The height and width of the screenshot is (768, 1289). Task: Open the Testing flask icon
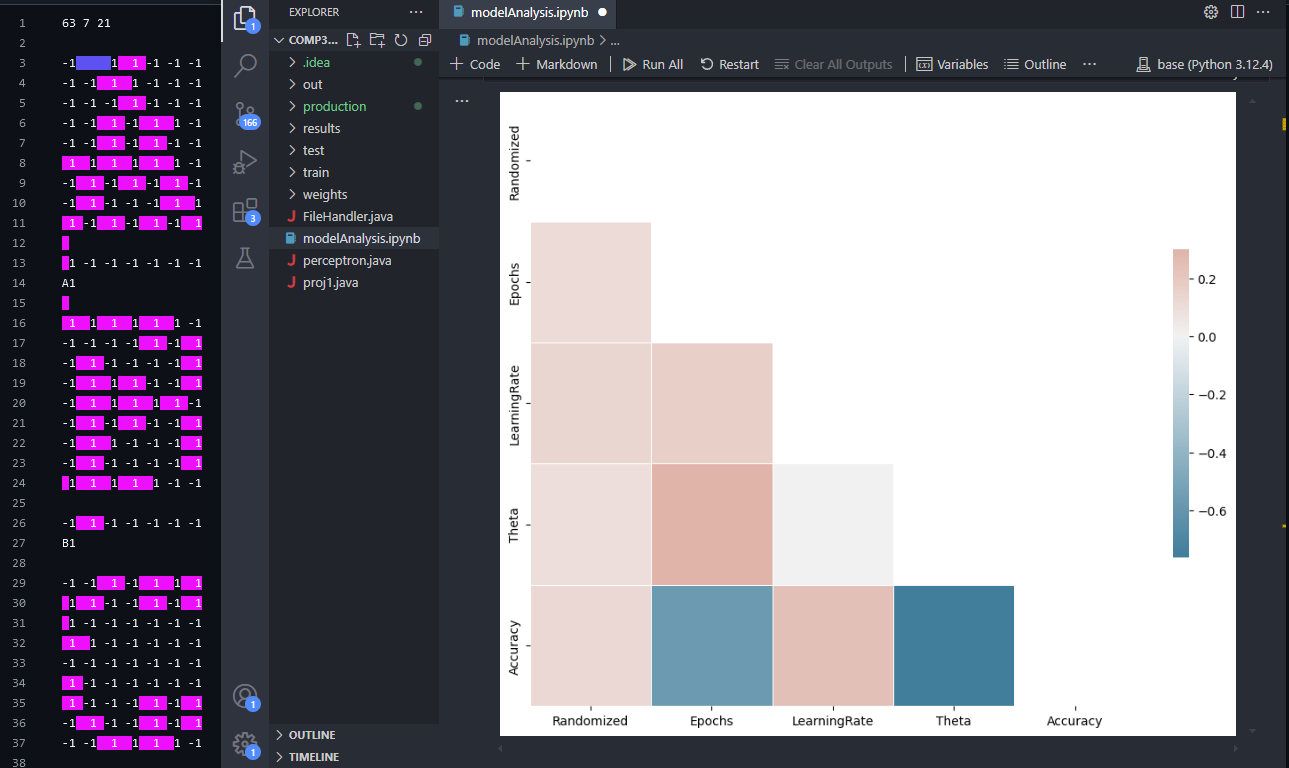(245, 258)
